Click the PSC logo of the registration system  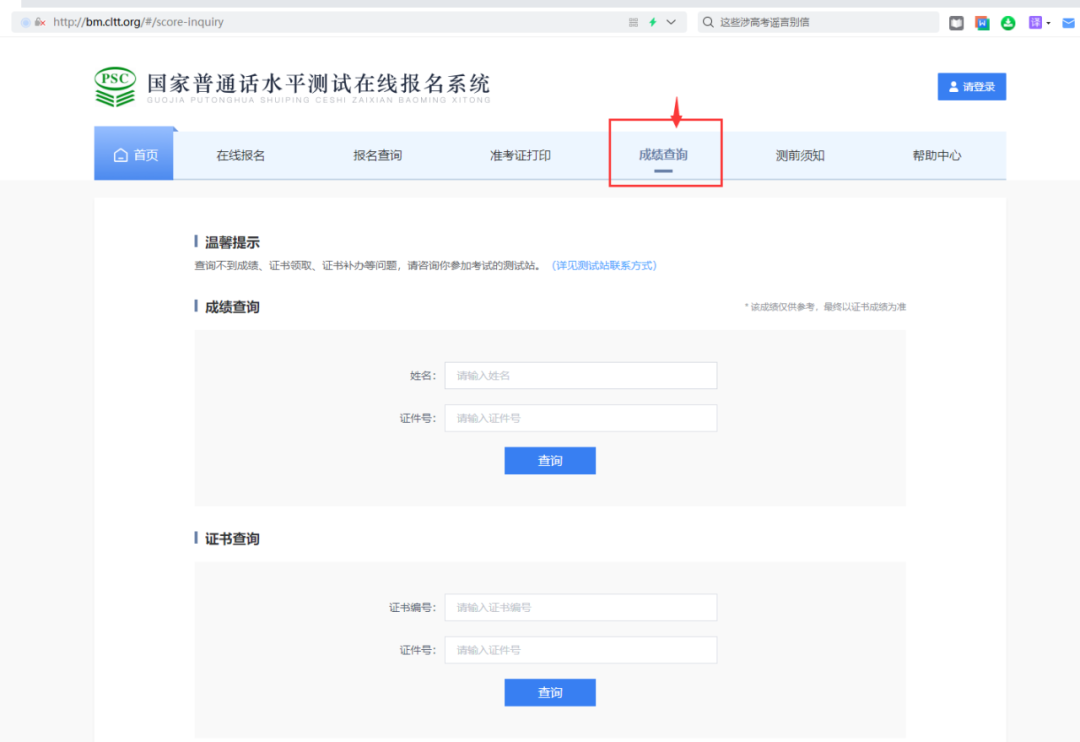click(x=114, y=87)
